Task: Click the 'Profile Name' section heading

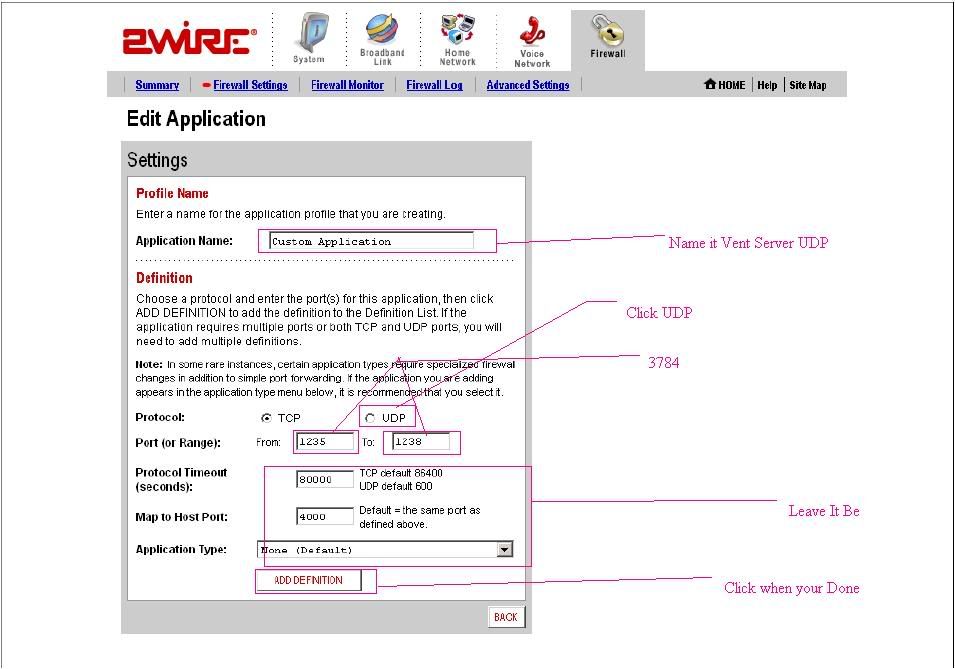Action: tap(172, 193)
